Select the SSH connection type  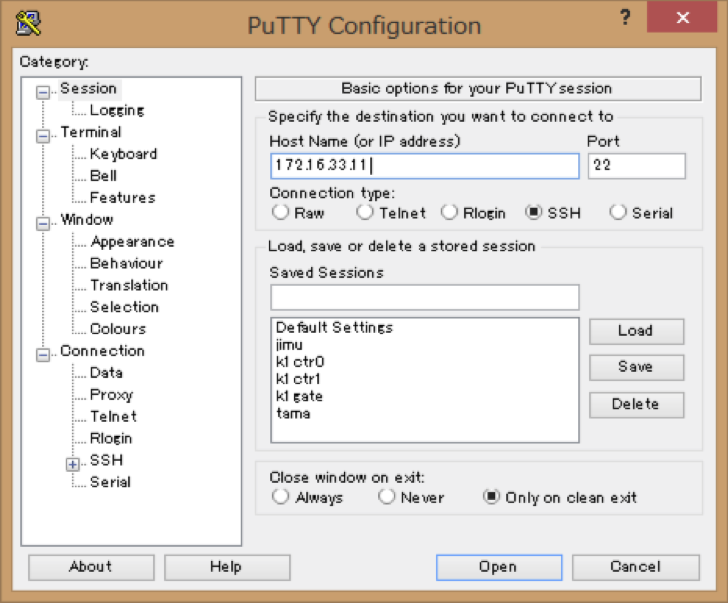coord(534,213)
